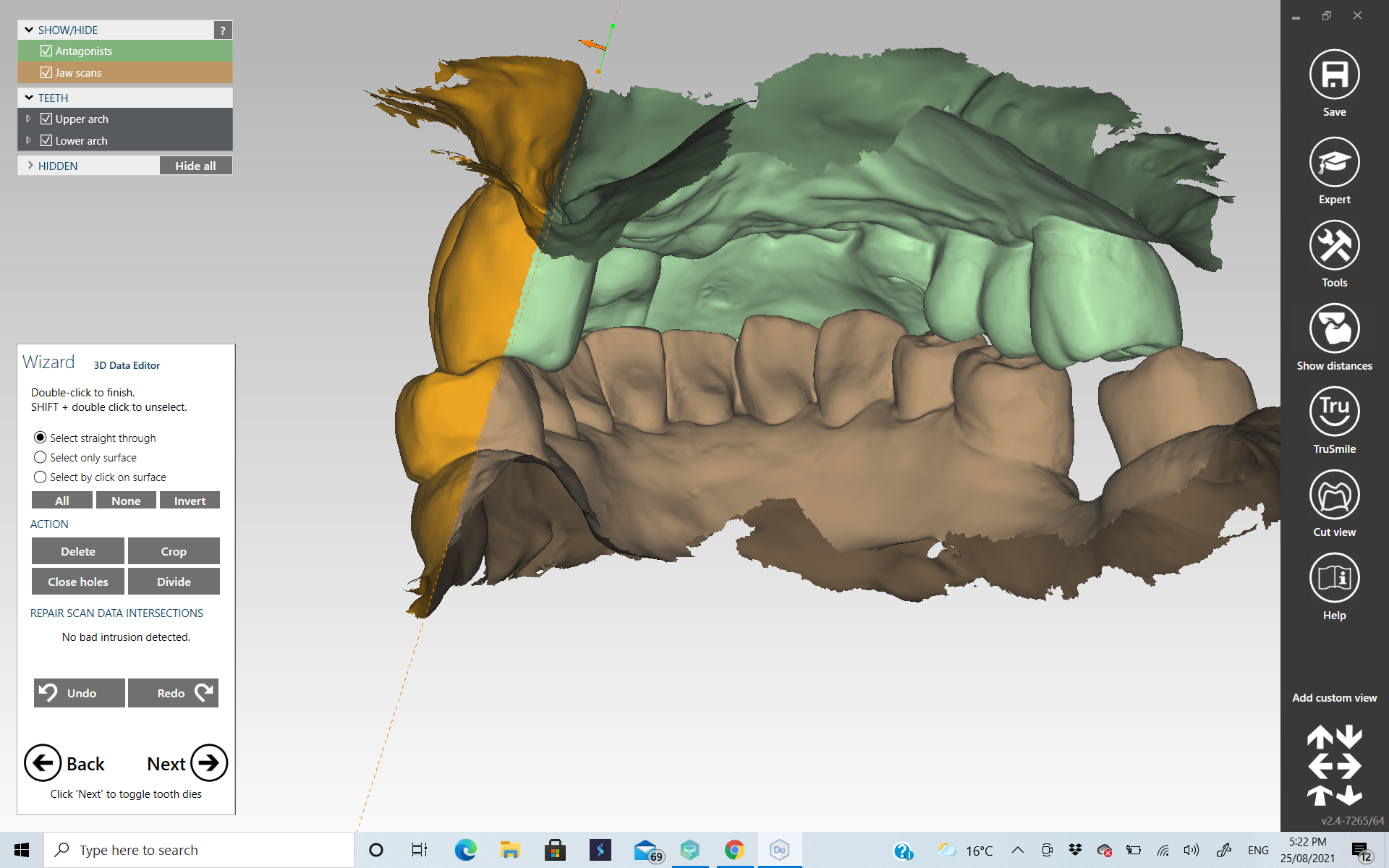1389x868 pixels.
Task: Click the Cortana circle icon
Action: point(375,850)
